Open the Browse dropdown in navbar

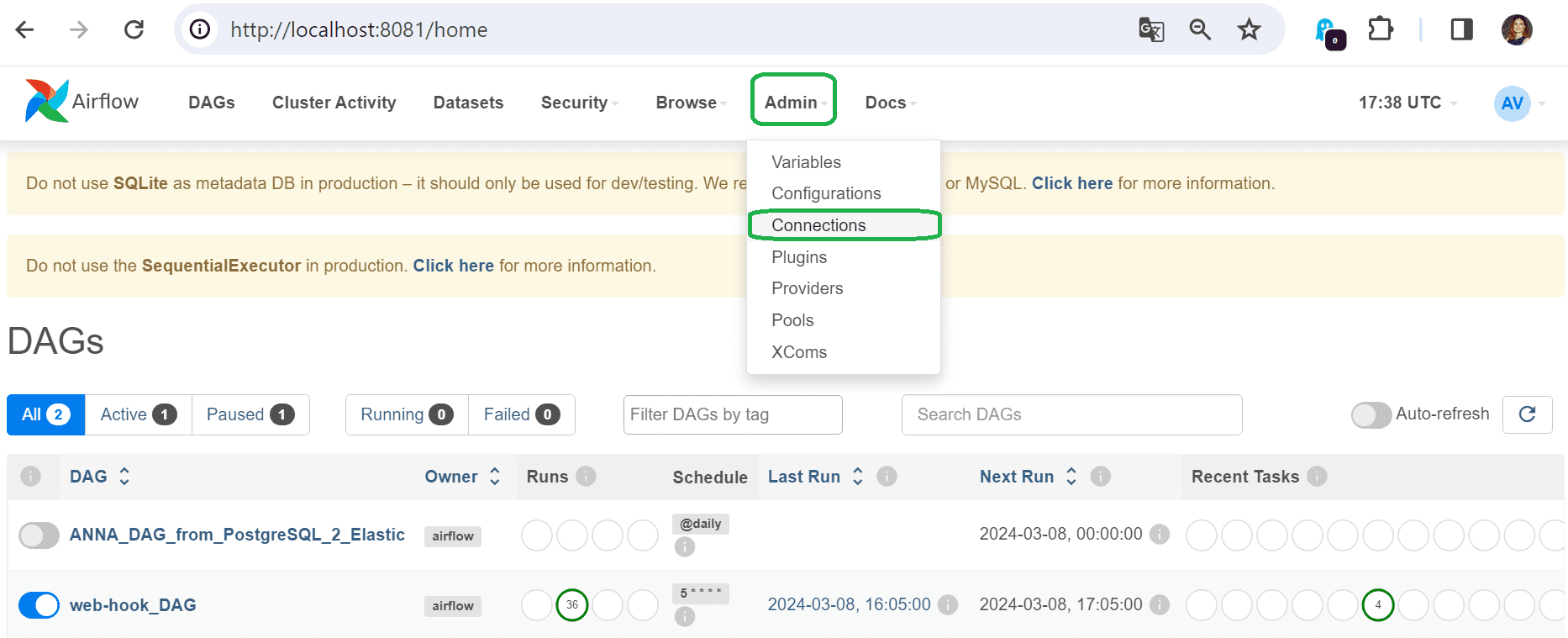click(x=691, y=103)
